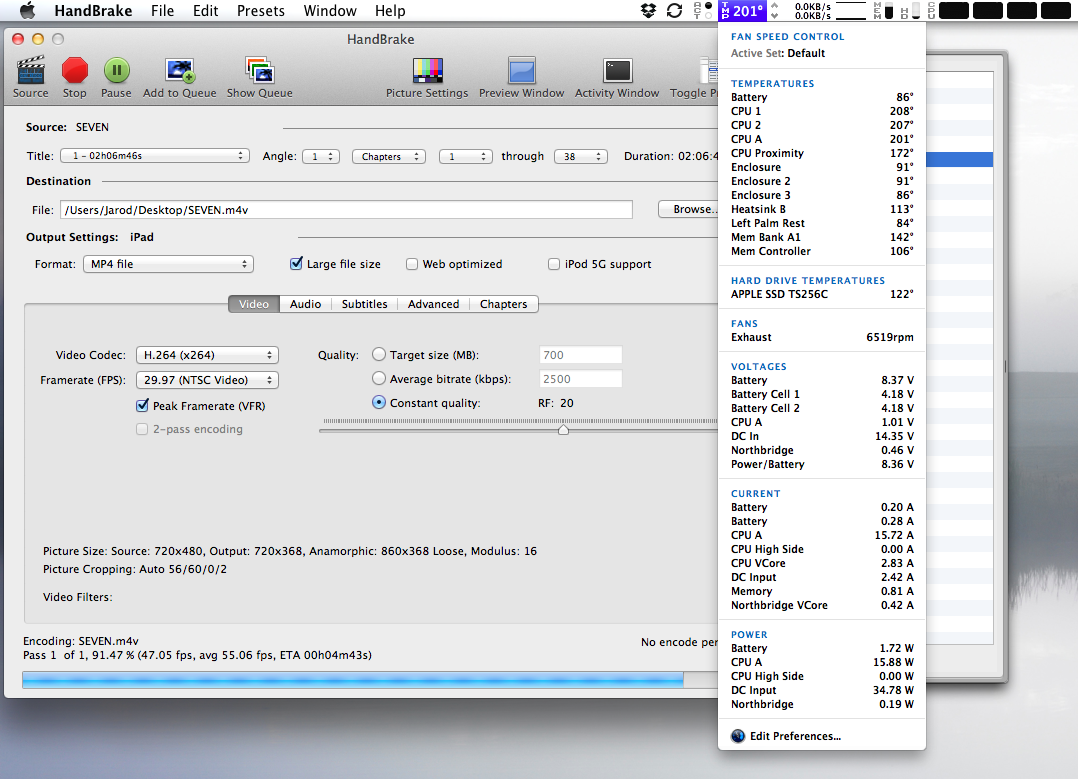Viewport: 1078px width, 779px height.
Task: Open the HandBrake application menu
Action: pyautogui.click(x=93, y=10)
